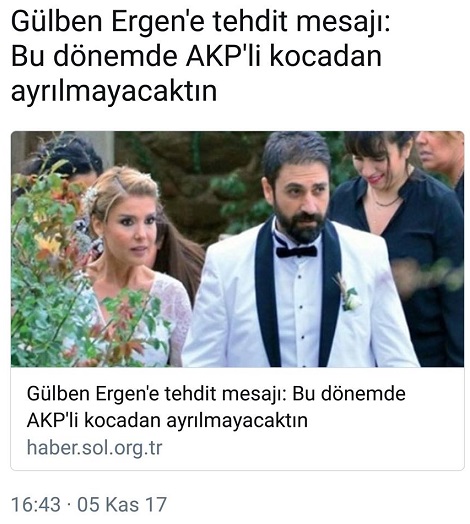Open the wedding photo preview image
470x524 pixels.
point(237,249)
